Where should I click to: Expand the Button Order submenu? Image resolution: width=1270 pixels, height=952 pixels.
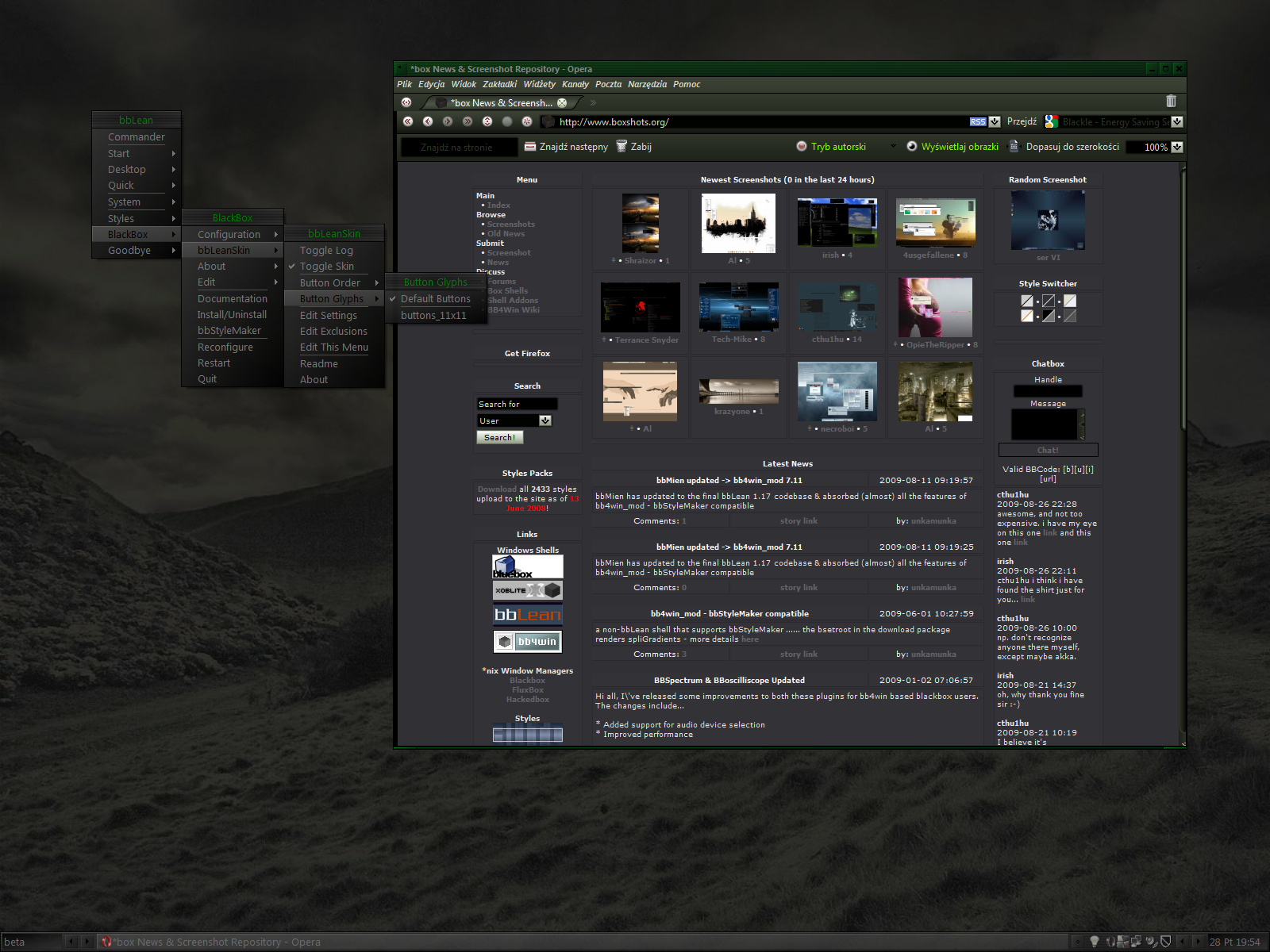(x=333, y=283)
